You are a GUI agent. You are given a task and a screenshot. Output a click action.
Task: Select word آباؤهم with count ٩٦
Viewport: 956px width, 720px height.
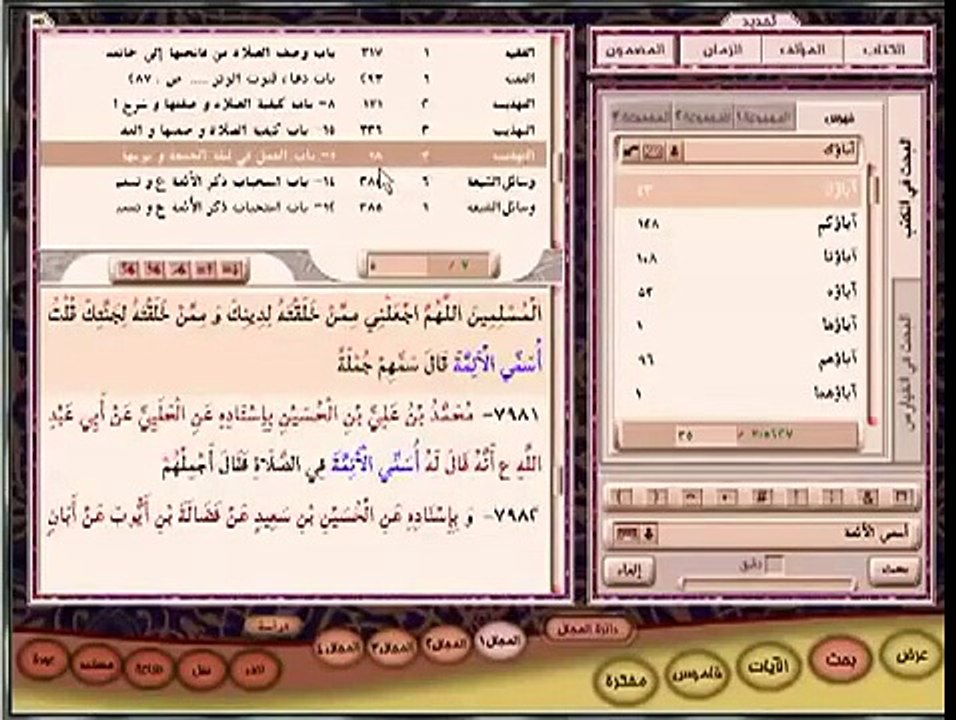738,360
